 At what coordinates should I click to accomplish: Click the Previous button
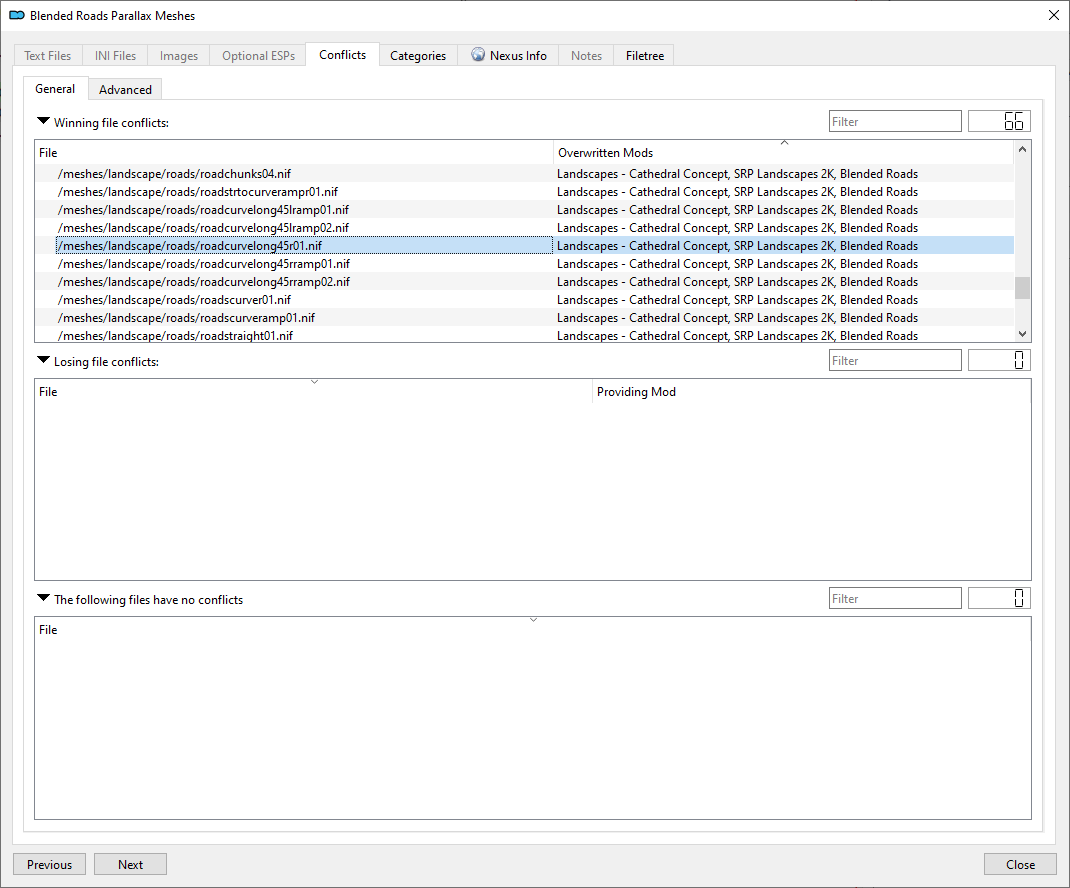(49, 864)
